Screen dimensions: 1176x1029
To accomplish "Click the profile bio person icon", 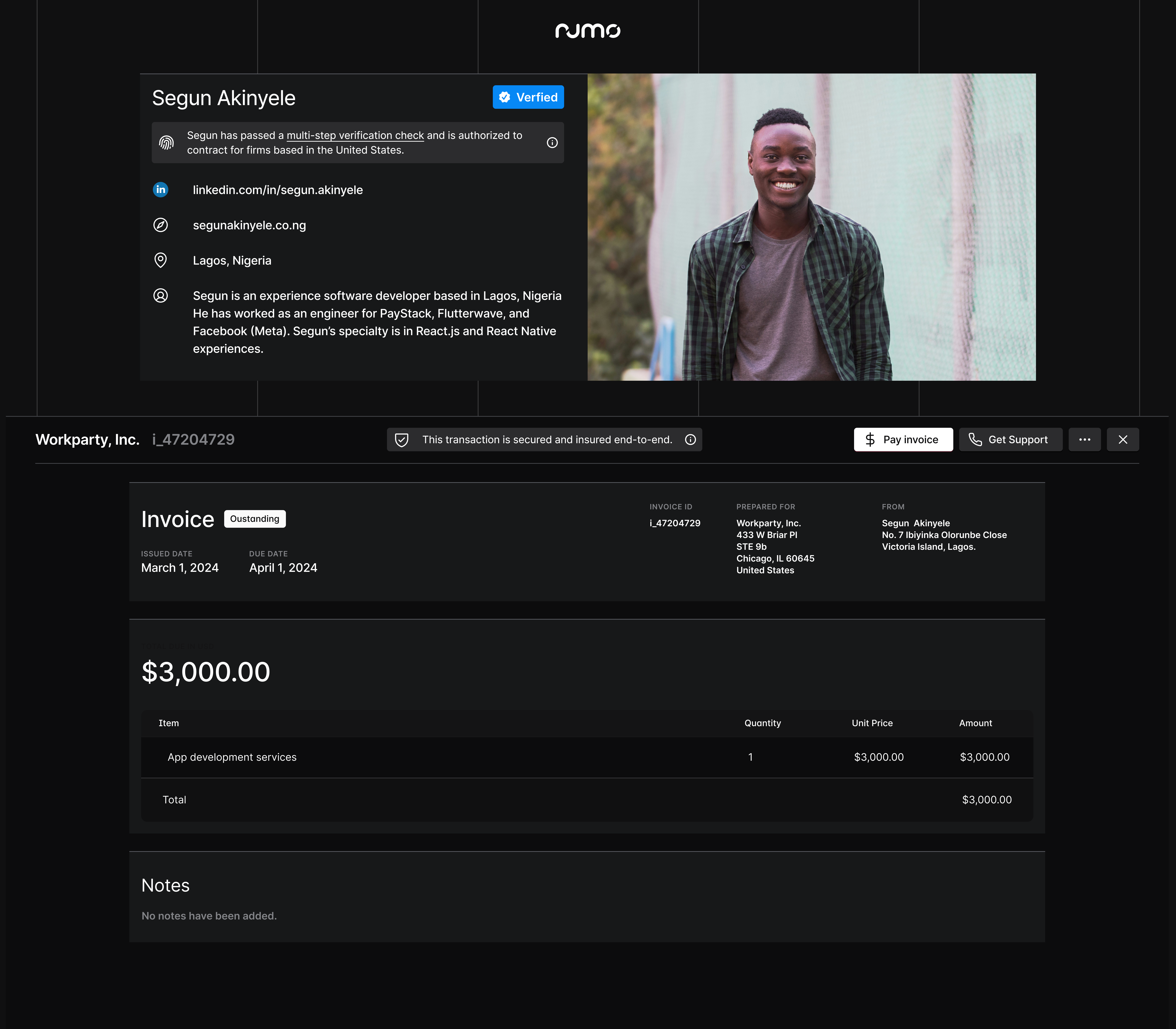I will [161, 296].
